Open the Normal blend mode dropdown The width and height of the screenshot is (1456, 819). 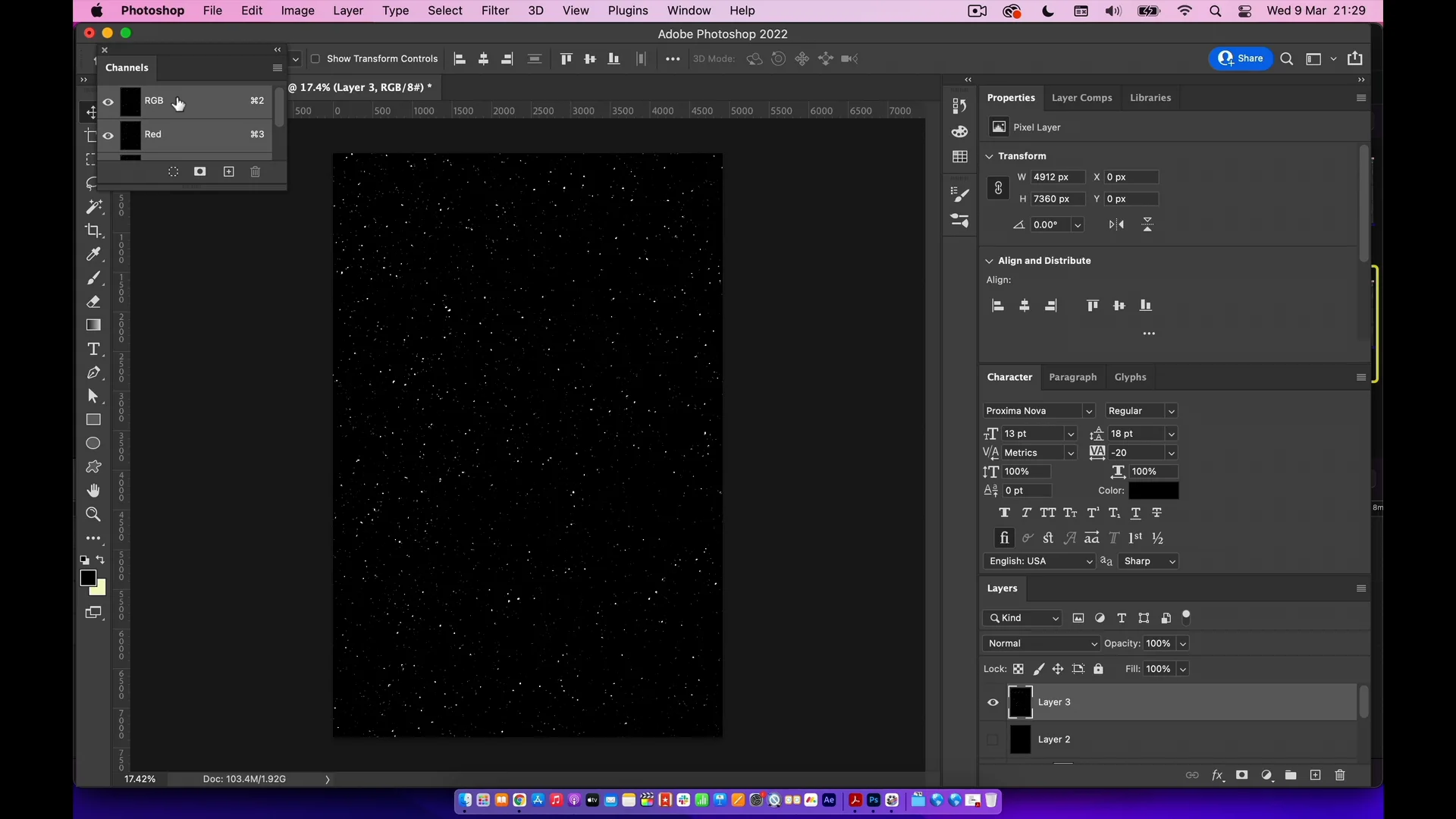[x=1042, y=644]
